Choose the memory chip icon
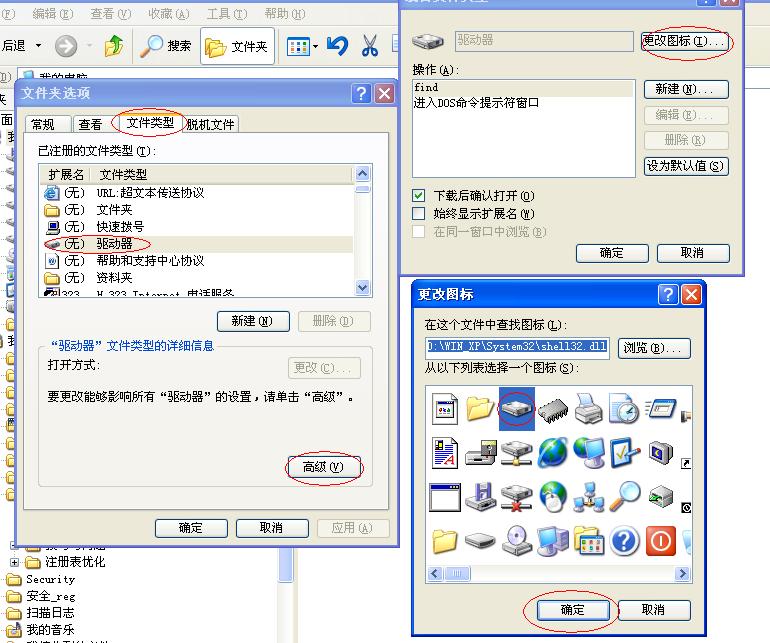Screen dimensions: 770x643 [553, 410]
